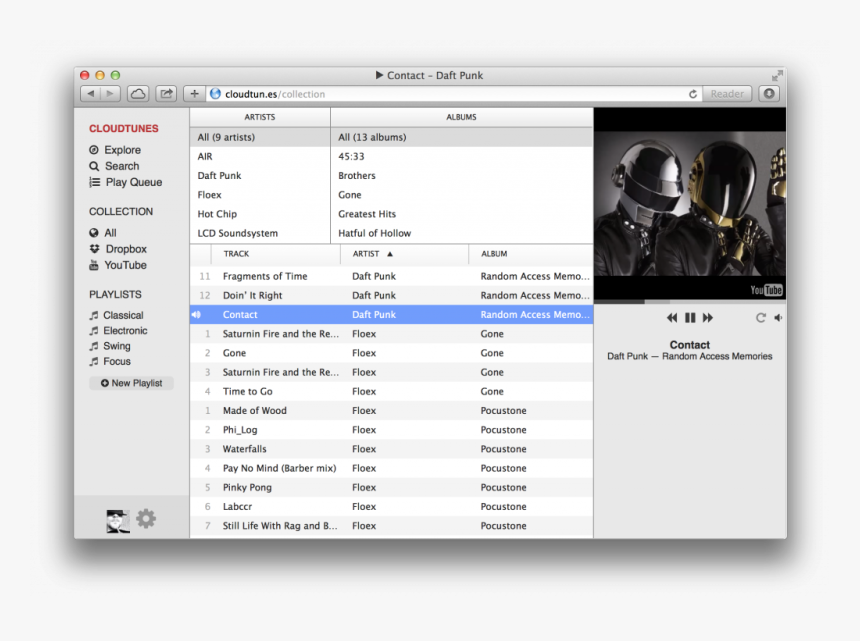Screen dimensions: 860x641
Task: Focus the cloudtun.es address bar
Action: [x=447, y=94]
